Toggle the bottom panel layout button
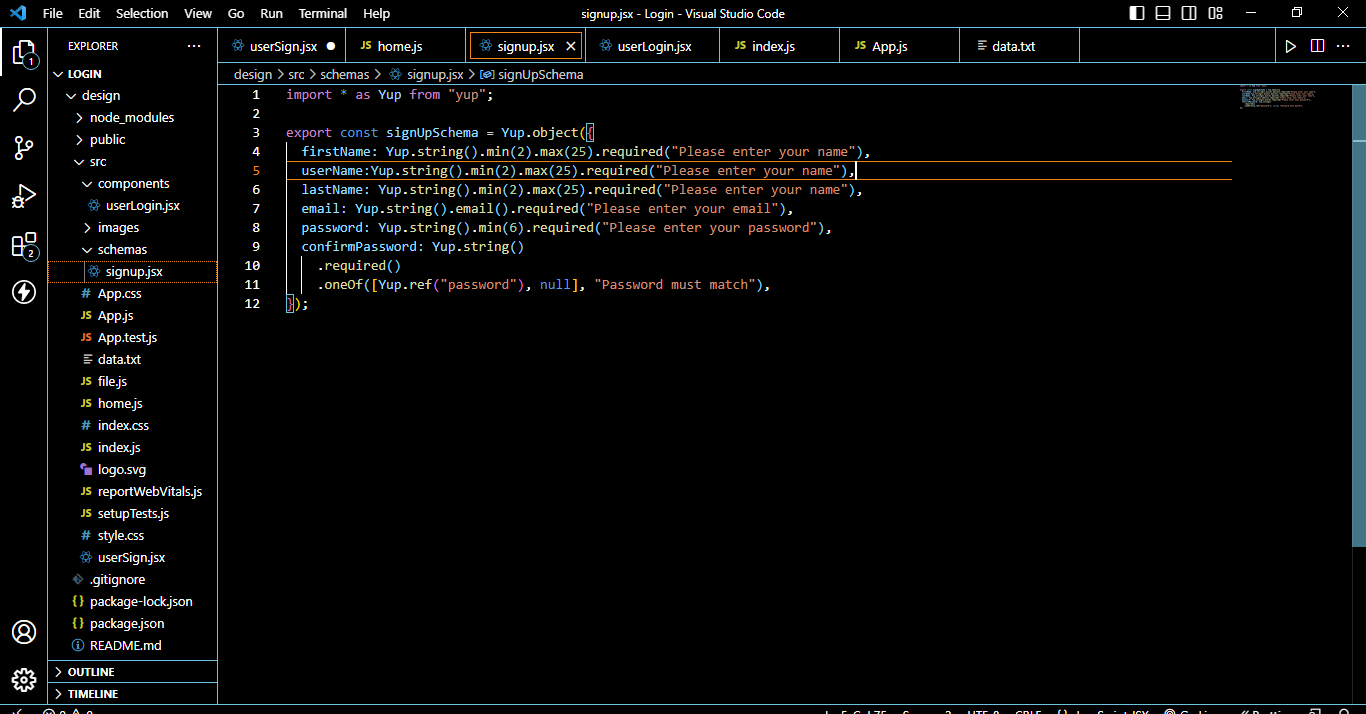 click(x=1163, y=14)
